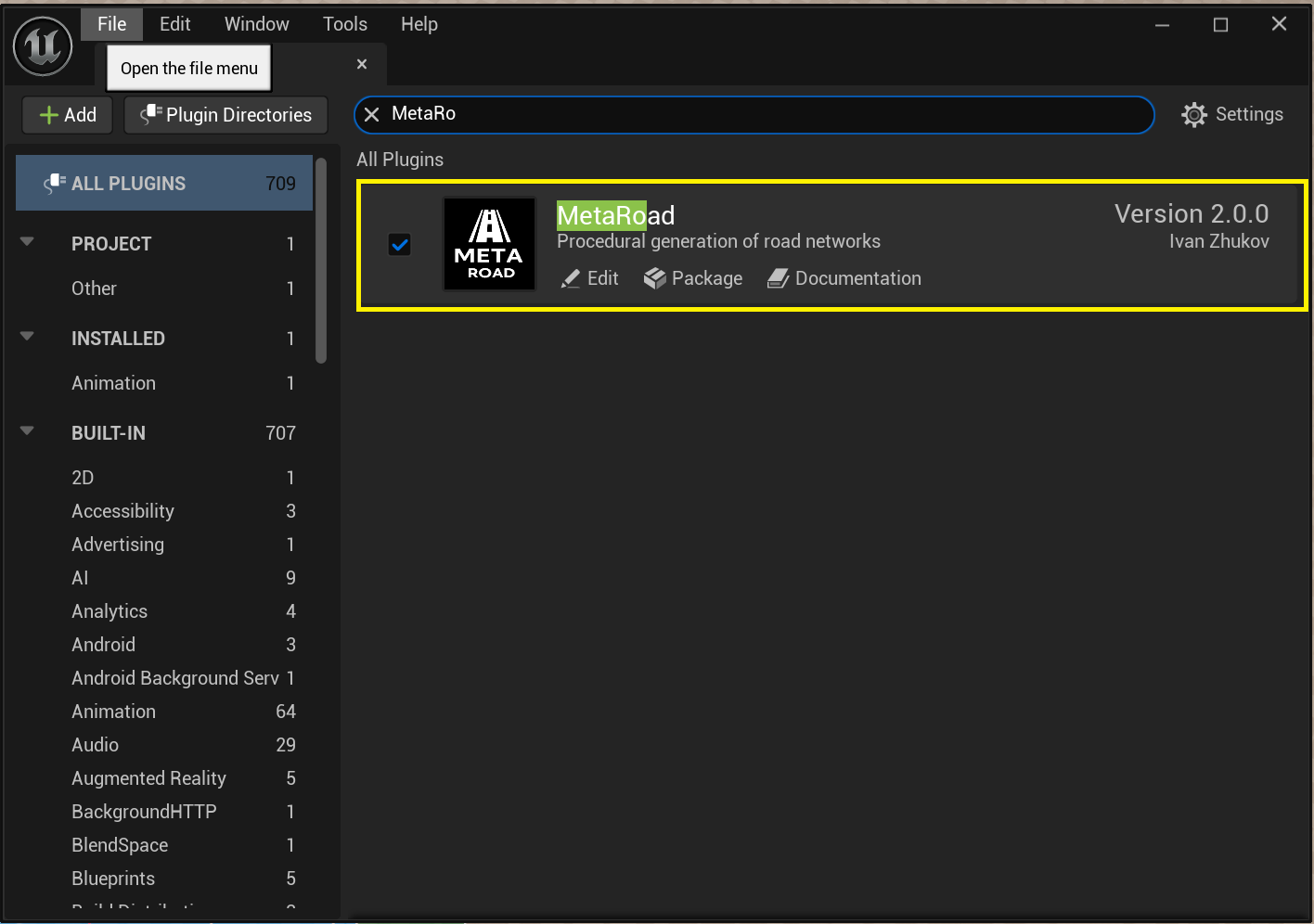Screen dimensions: 1314x924
Task: Click the Settings gear icon
Action: tap(1194, 115)
